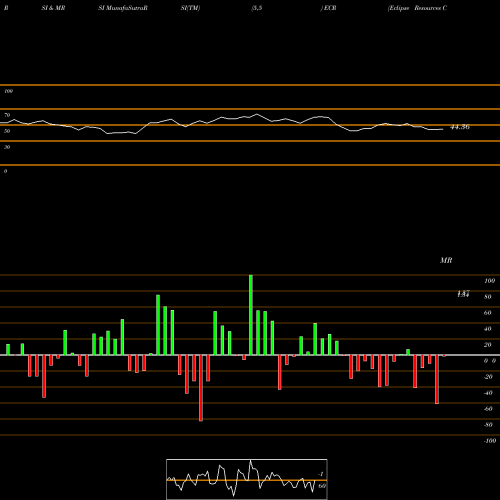Screen dimensions: 500x500
Task: Click the MunafaSutra header text
Action: click(x=123, y=8)
